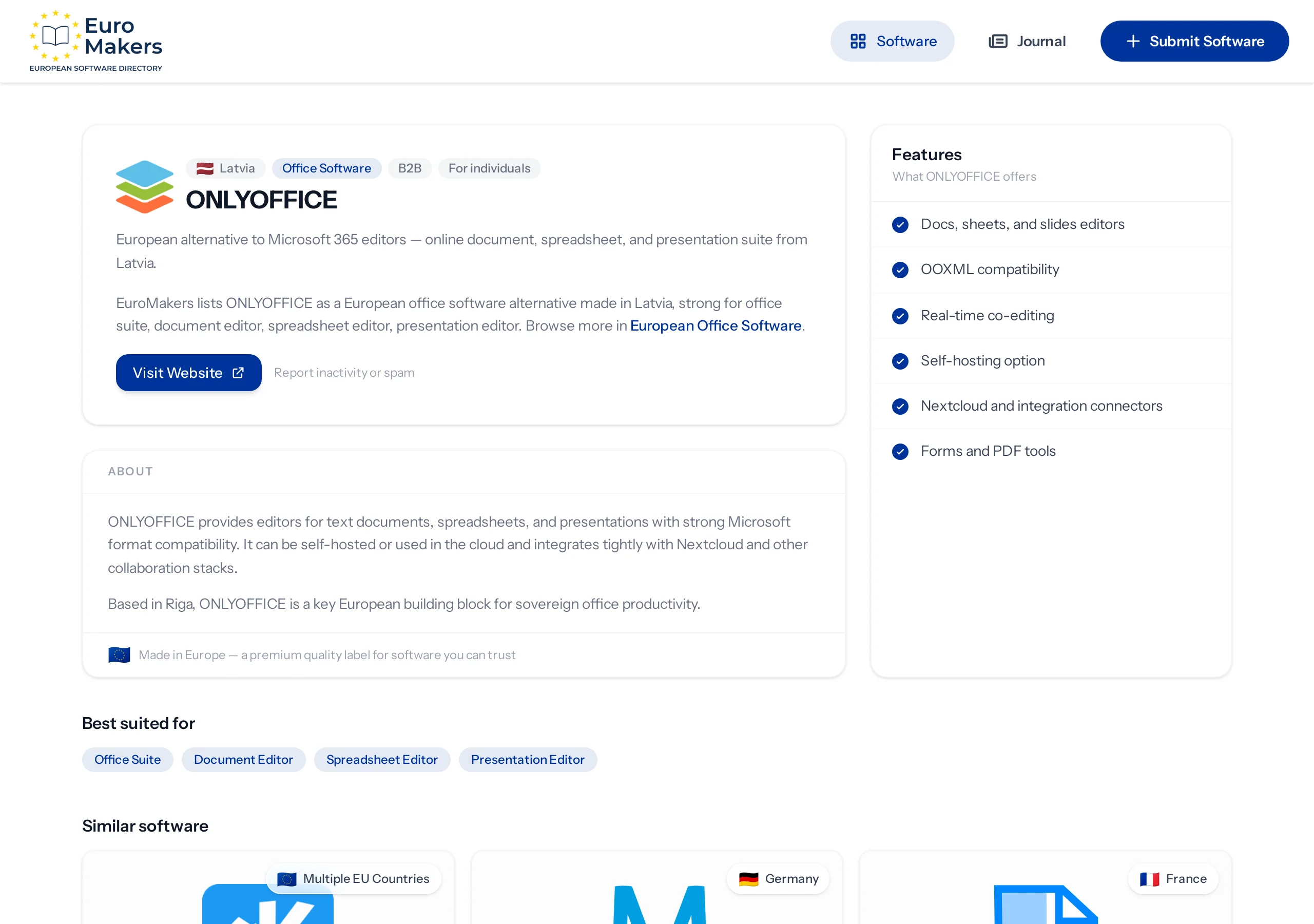This screenshot has width=1314, height=924.
Task: Click the German flag icon
Action: click(x=748, y=879)
